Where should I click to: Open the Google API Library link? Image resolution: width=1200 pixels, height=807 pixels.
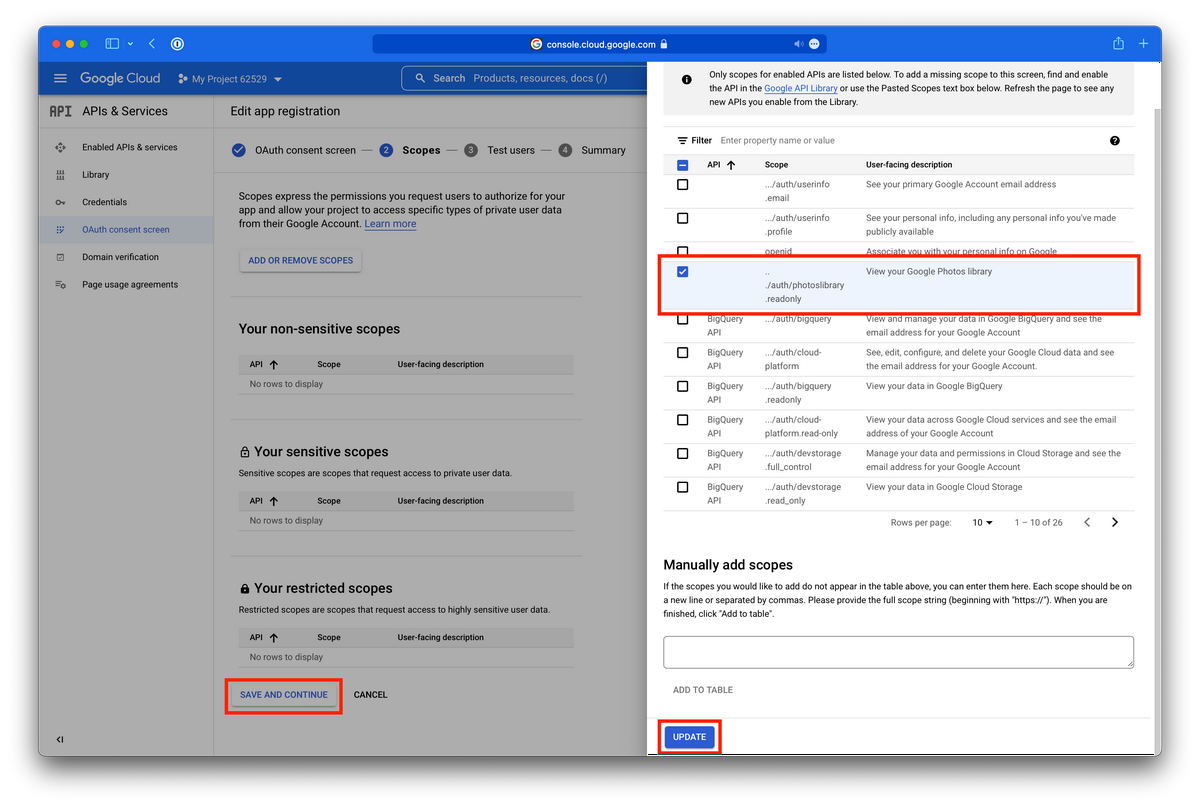click(801, 88)
